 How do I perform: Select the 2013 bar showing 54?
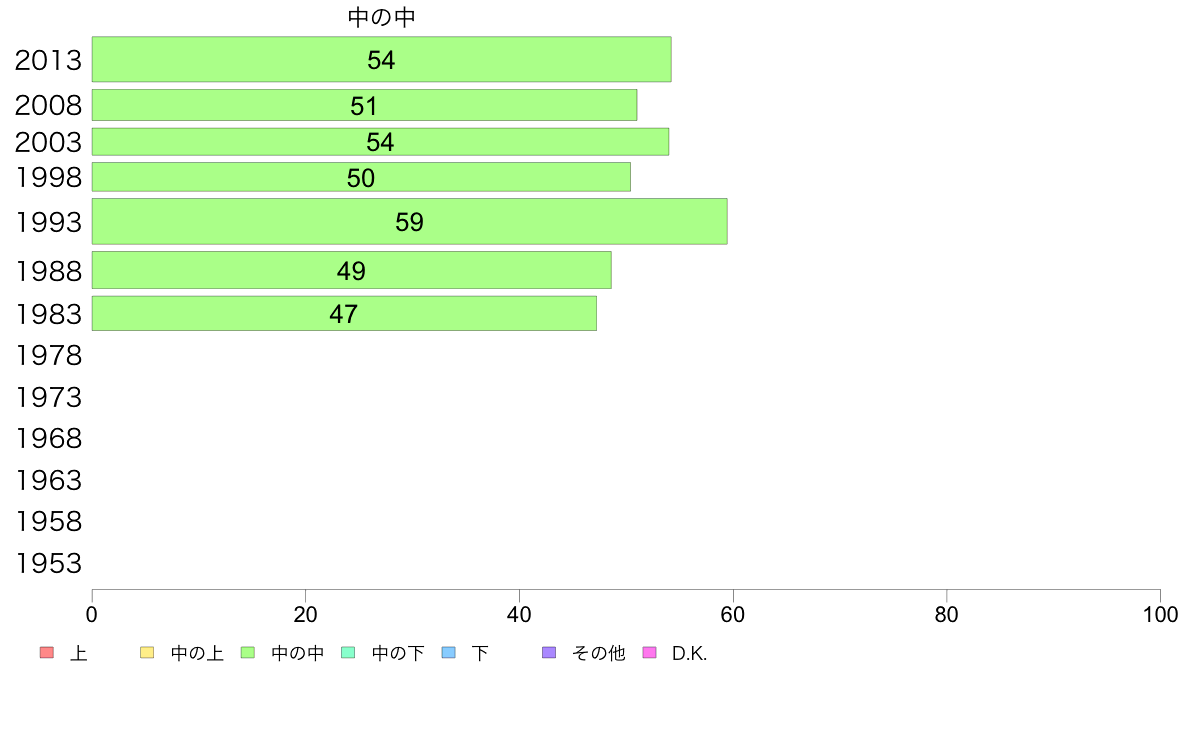pyautogui.click(x=381, y=59)
